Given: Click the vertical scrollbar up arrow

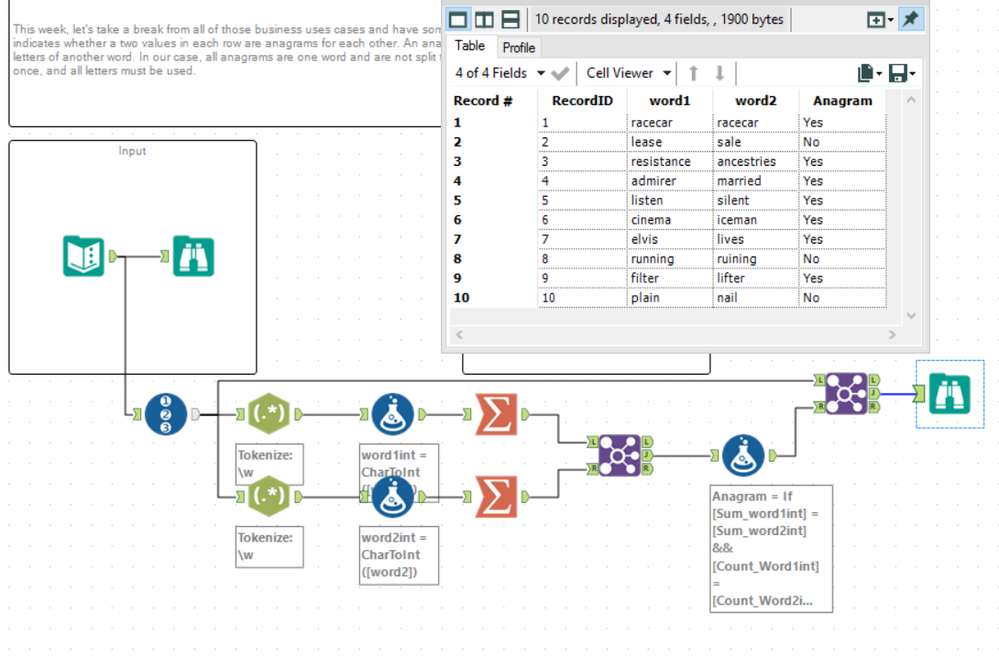Looking at the screenshot, I should point(911,99).
